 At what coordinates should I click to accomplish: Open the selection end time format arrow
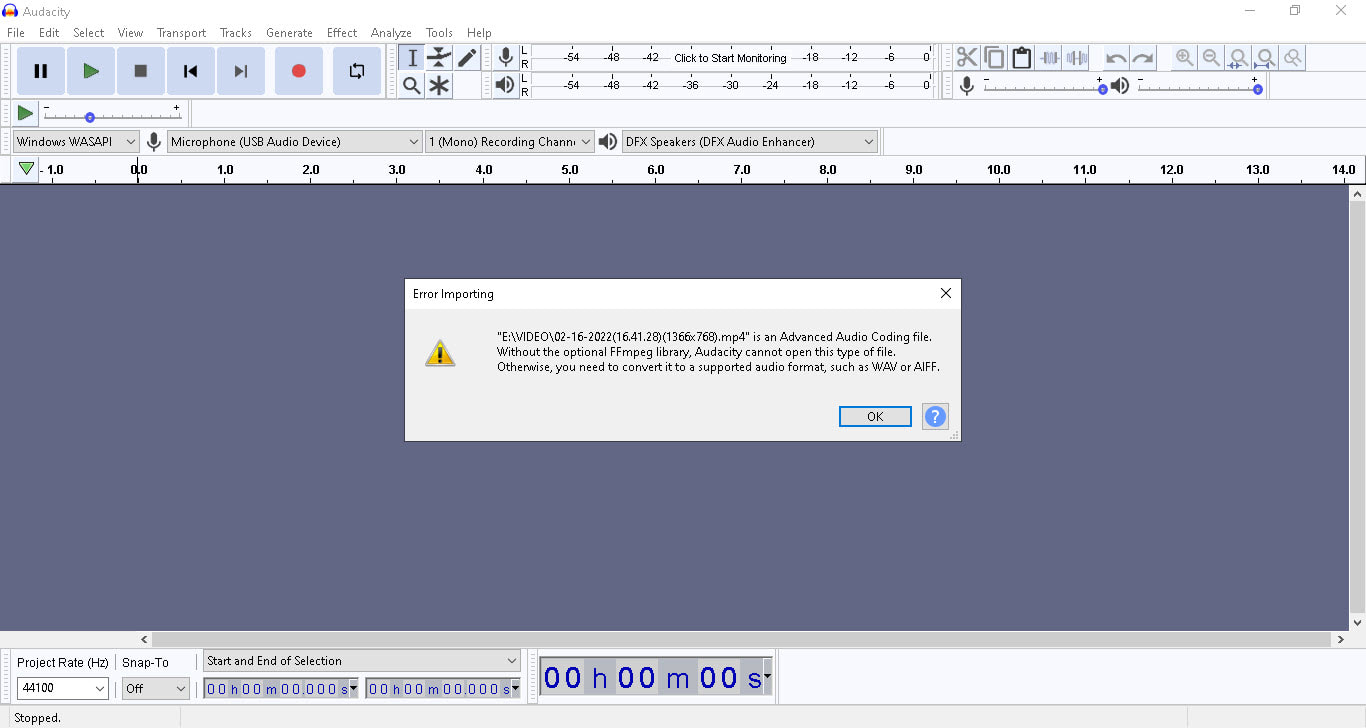[x=515, y=688]
